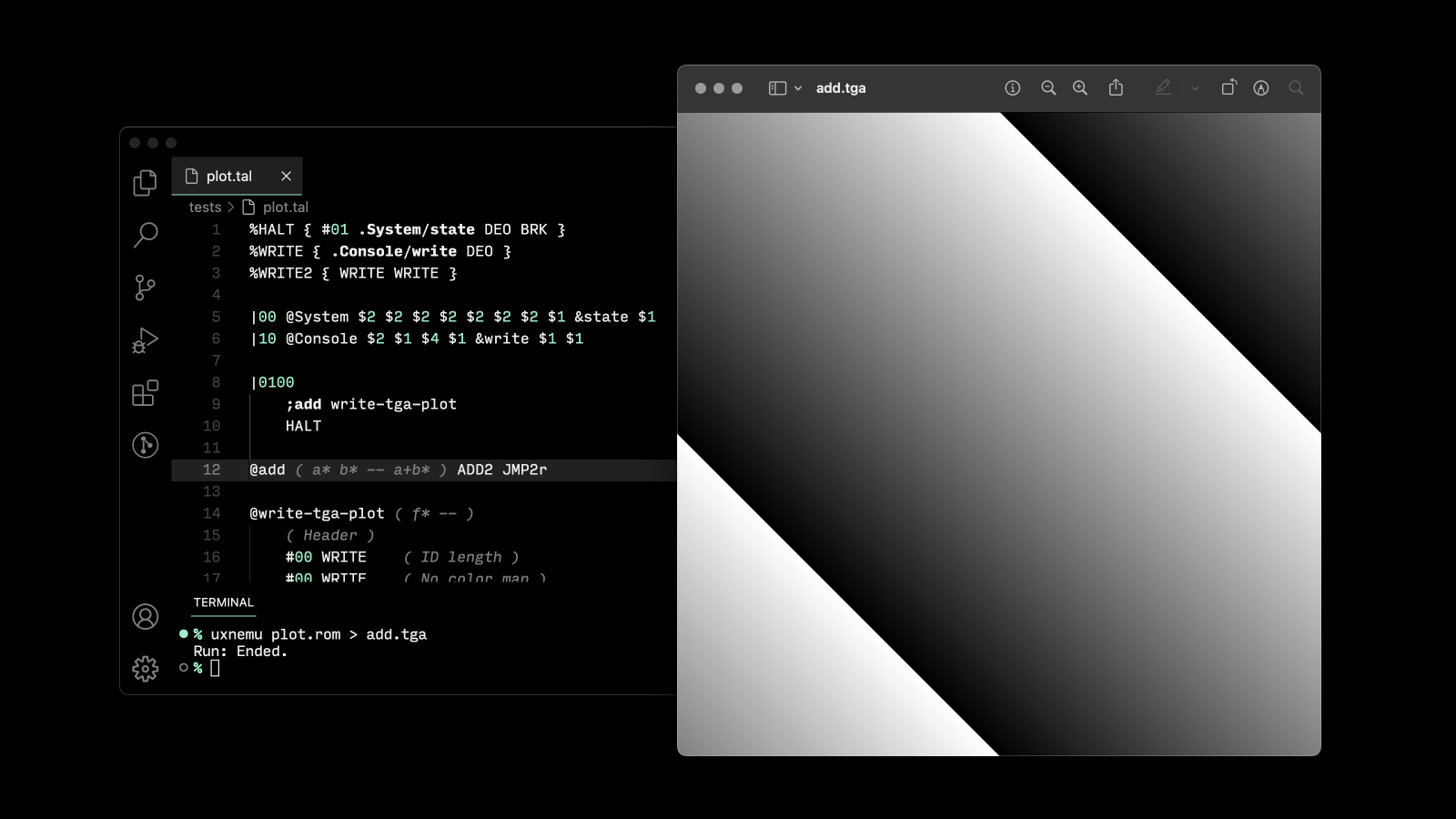The image size is (1456, 819).
Task: Toggle the sidebar in Preview
Action: [777, 87]
